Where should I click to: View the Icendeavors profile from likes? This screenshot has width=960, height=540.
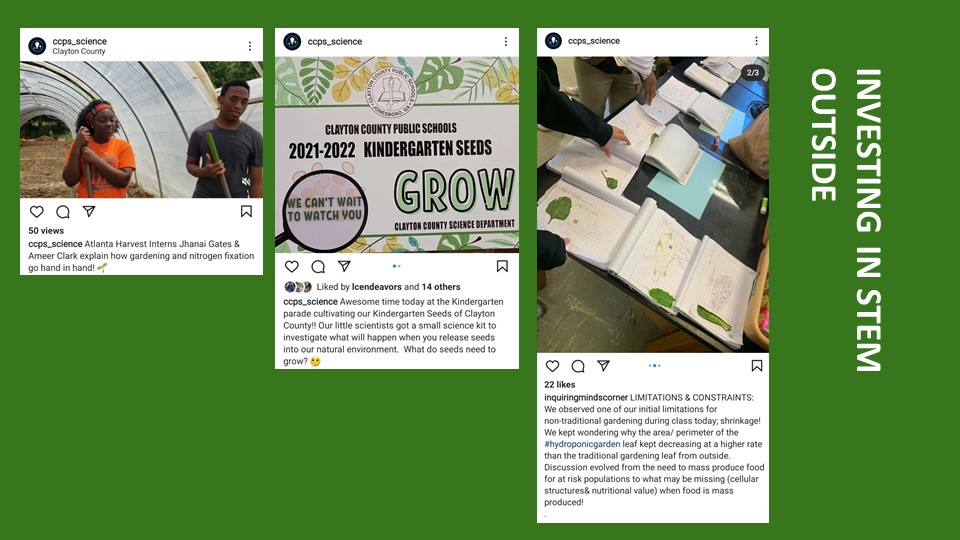[x=377, y=287]
